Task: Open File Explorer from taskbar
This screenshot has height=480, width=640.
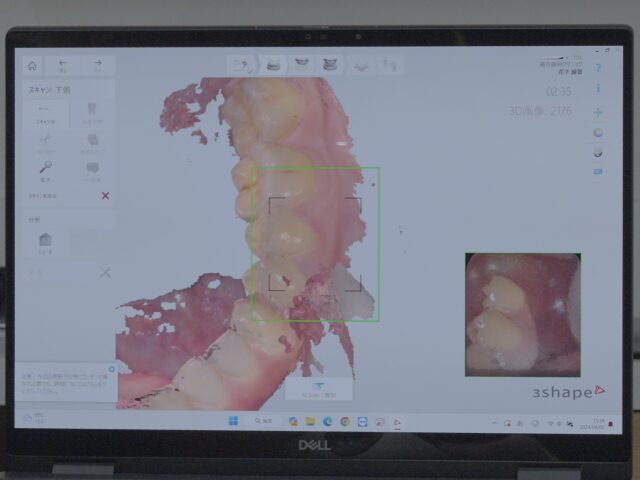Action: [310, 421]
